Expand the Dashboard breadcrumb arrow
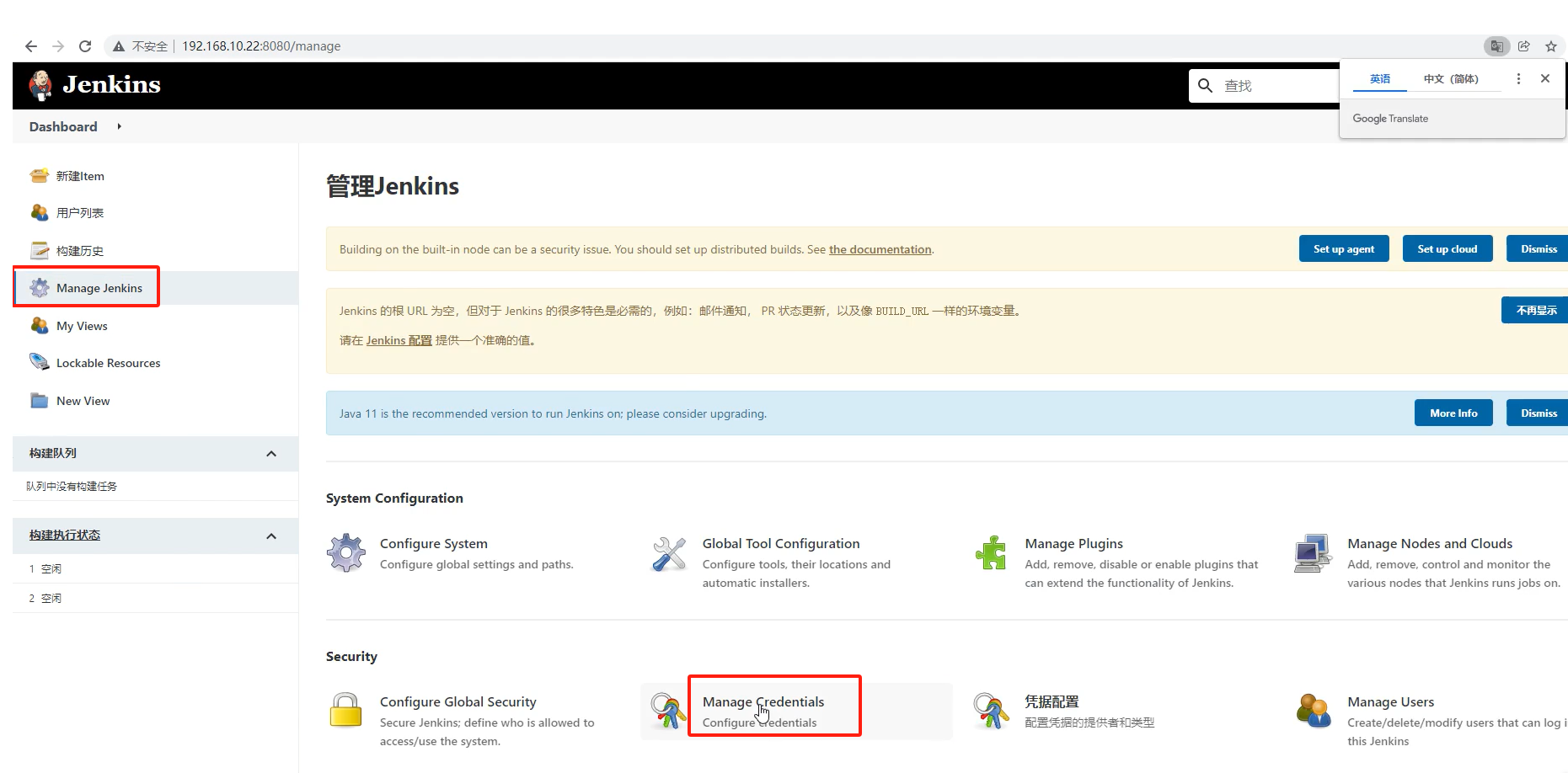 click(x=119, y=126)
